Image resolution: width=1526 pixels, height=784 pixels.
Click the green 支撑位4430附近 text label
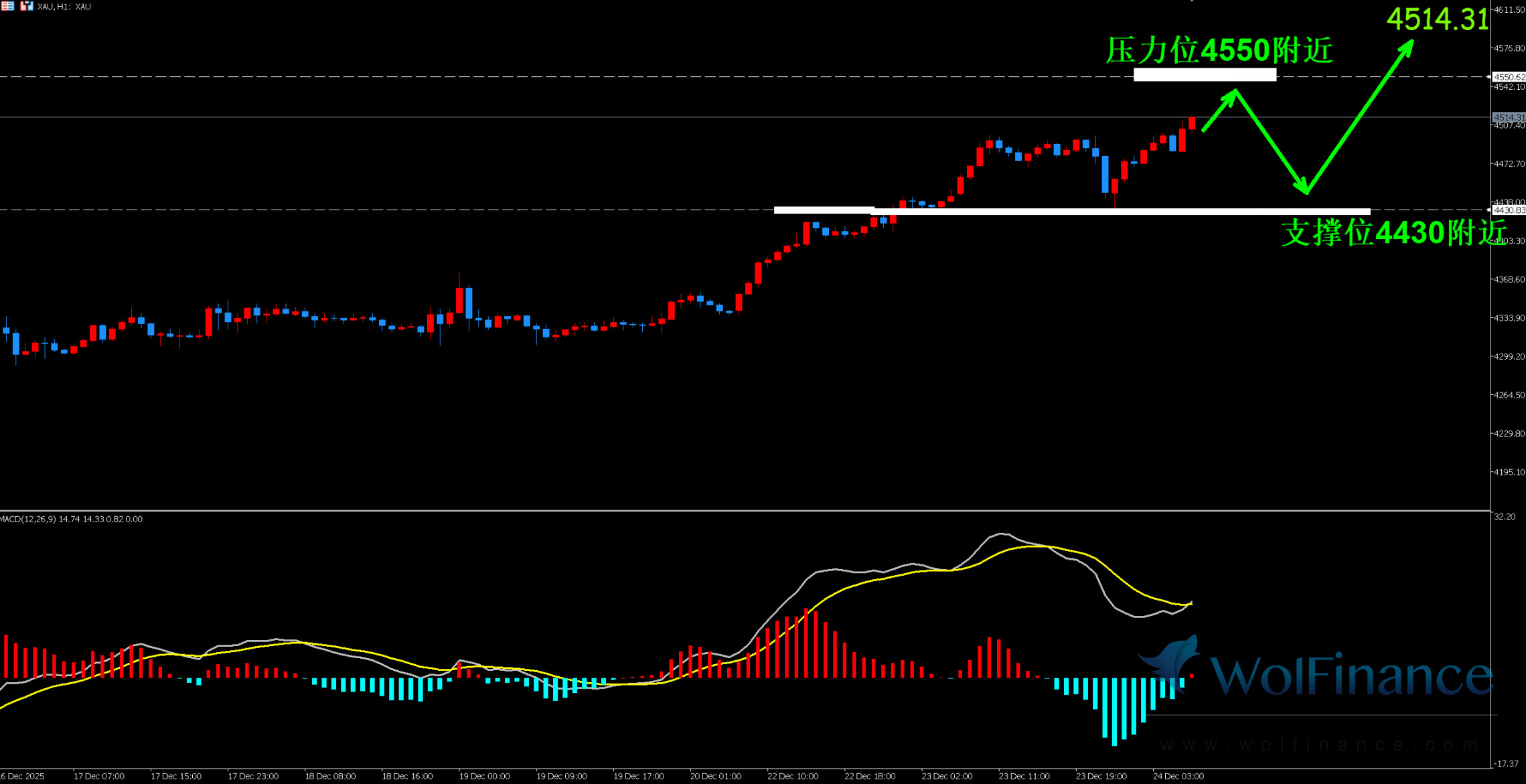pos(1393,233)
